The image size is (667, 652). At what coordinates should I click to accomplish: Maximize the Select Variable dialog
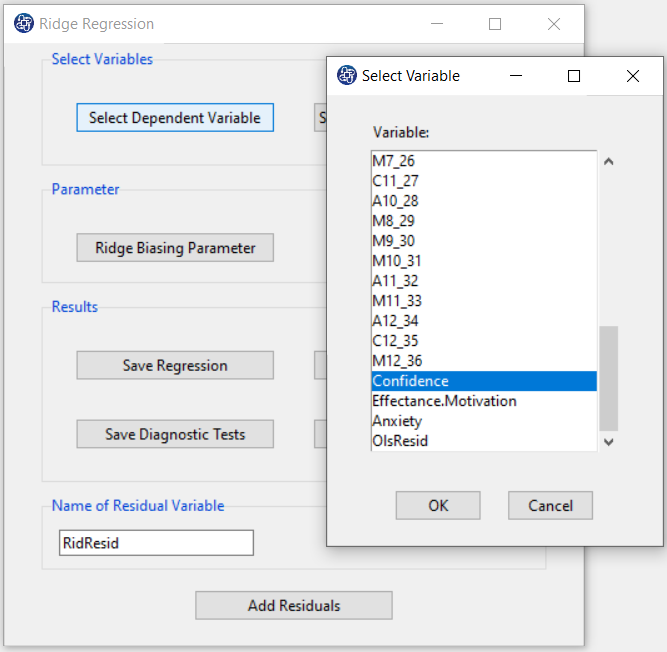tap(574, 76)
